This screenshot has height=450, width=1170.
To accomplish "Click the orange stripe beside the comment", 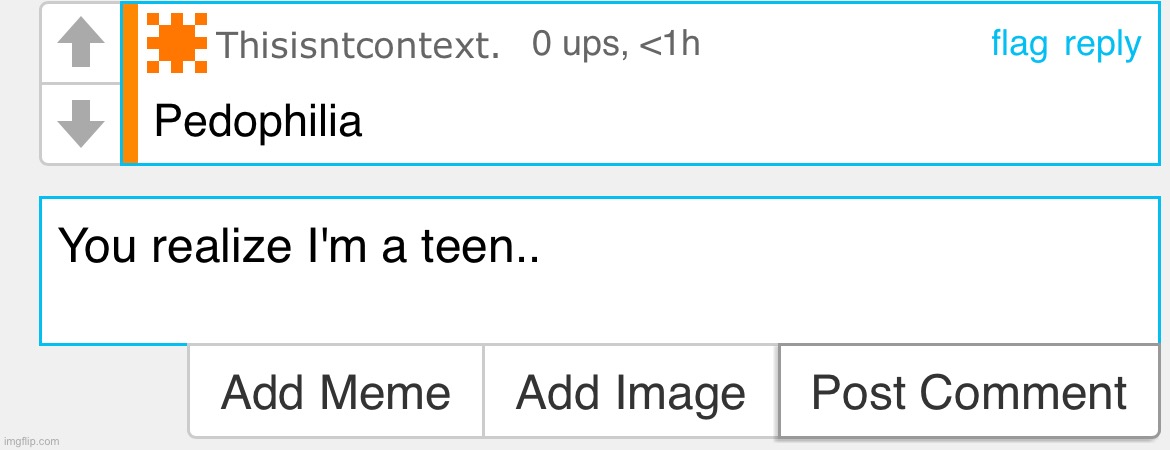I will [130, 83].
